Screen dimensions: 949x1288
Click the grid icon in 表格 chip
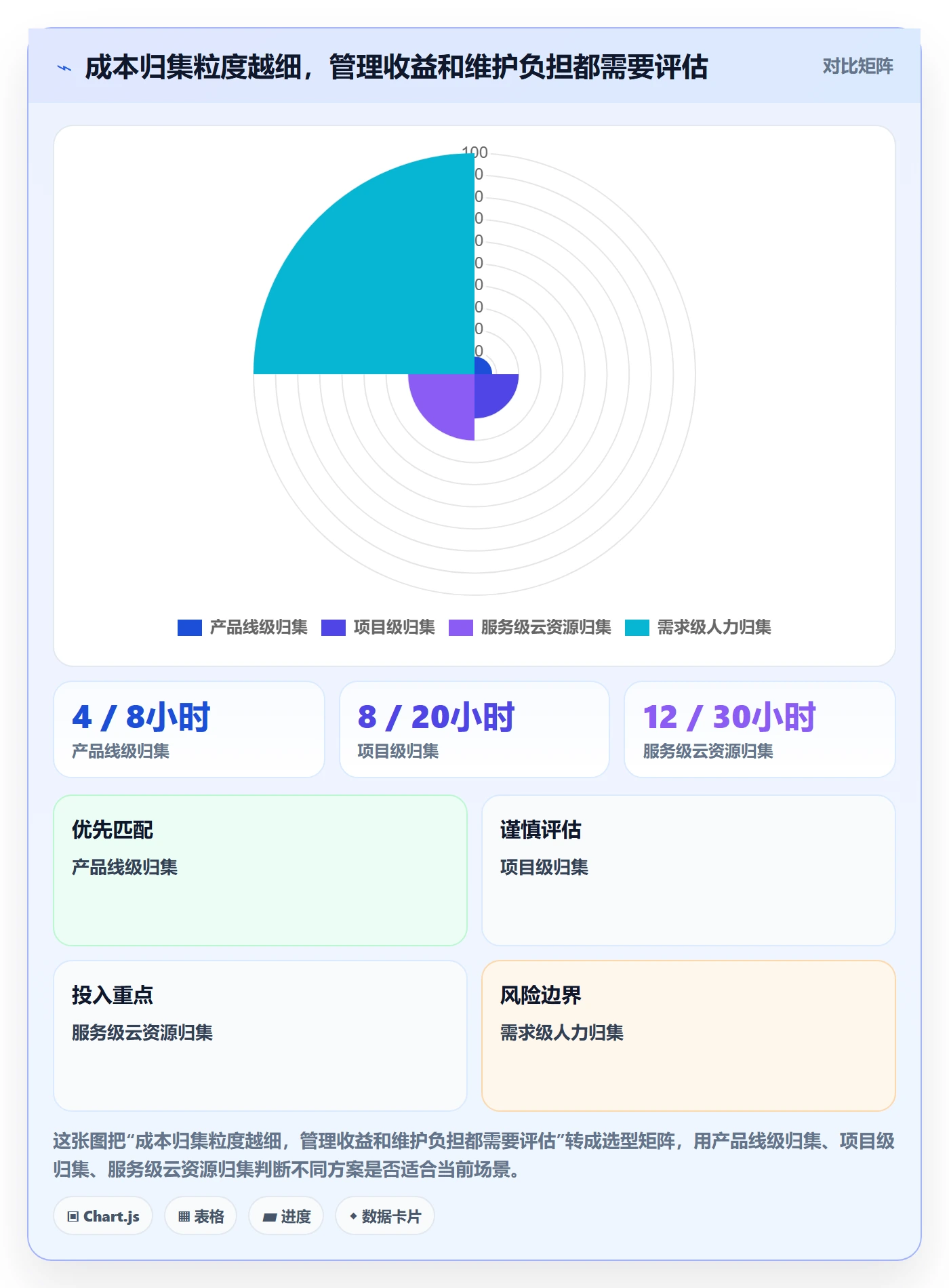(x=184, y=1217)
